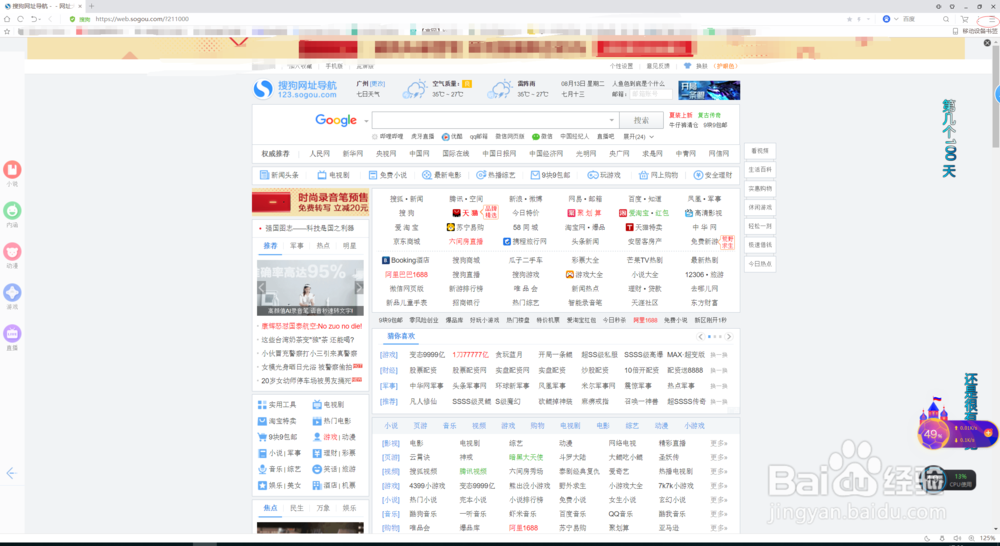The image size is (1000, 546).
Task: Click the 淘宝特卖 icon link
Action: coord(262,421)
